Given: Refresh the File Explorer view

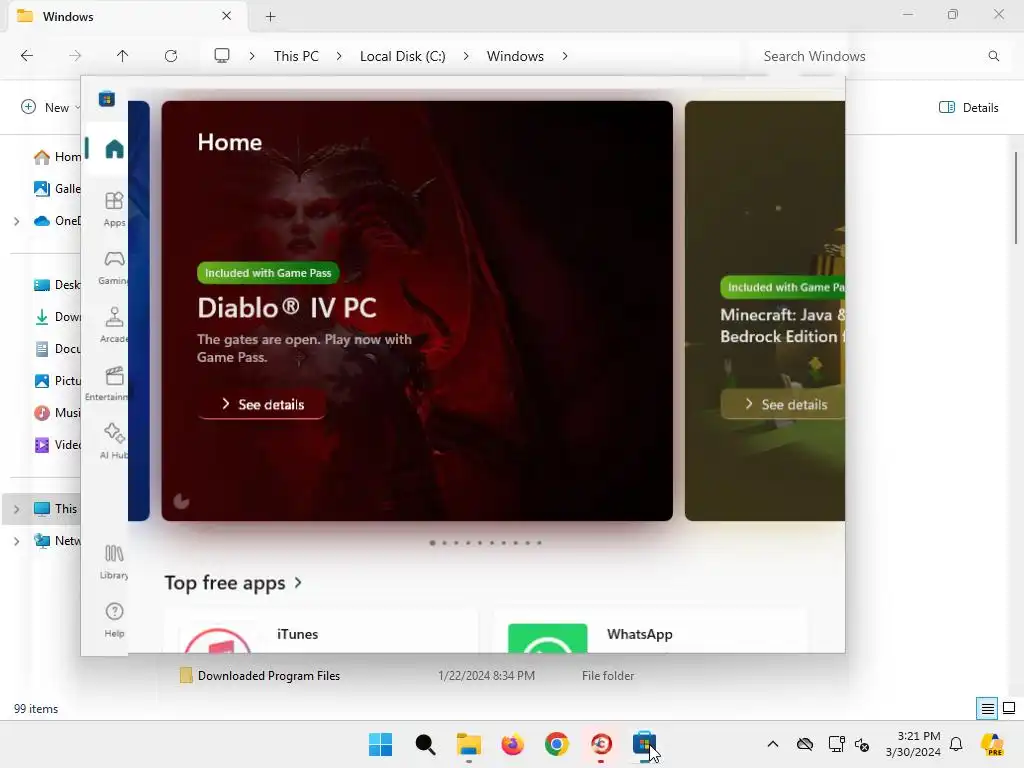Looking at the screenshot, I should click(x=170, y=56).
